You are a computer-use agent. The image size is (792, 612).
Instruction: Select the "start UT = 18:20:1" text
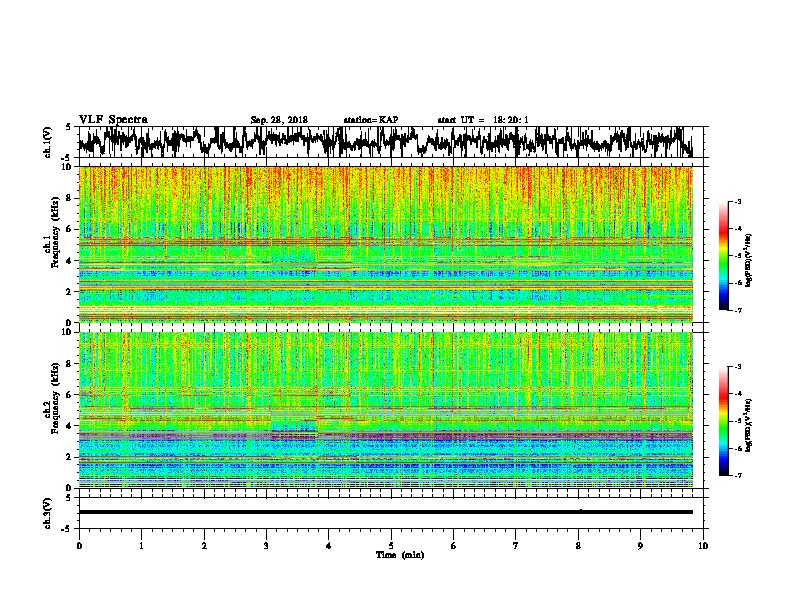click(x=483, y=120)
